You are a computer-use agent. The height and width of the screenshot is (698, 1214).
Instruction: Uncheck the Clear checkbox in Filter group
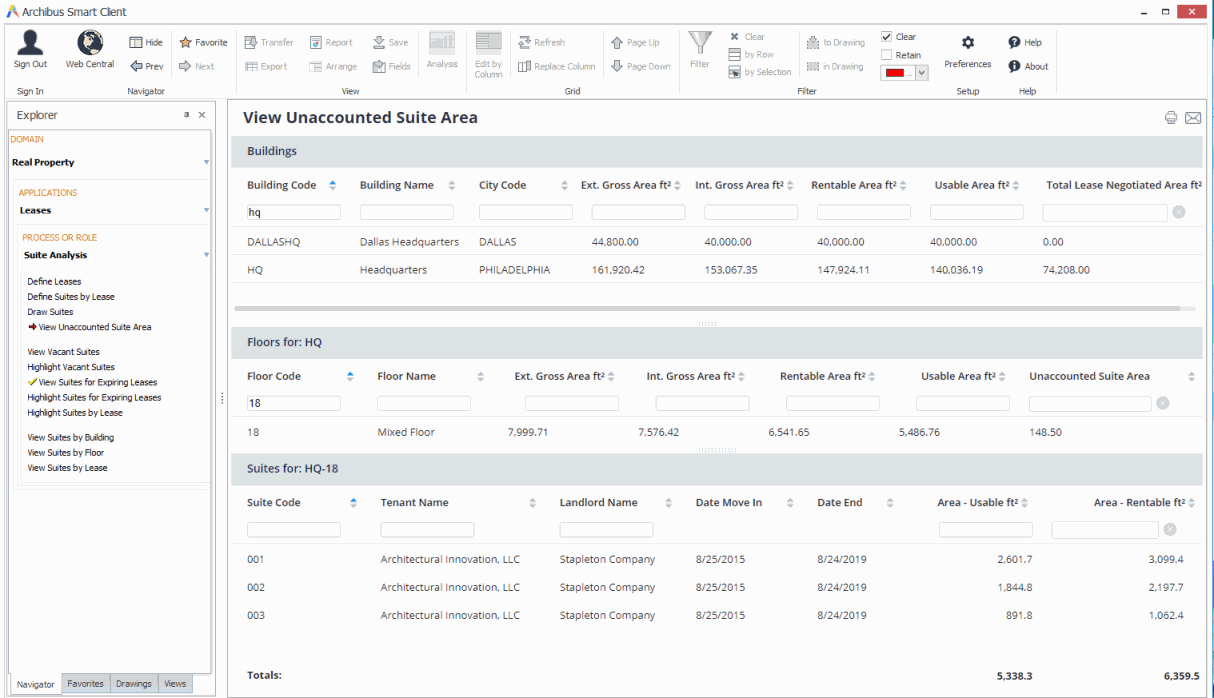tap(887, 36)
